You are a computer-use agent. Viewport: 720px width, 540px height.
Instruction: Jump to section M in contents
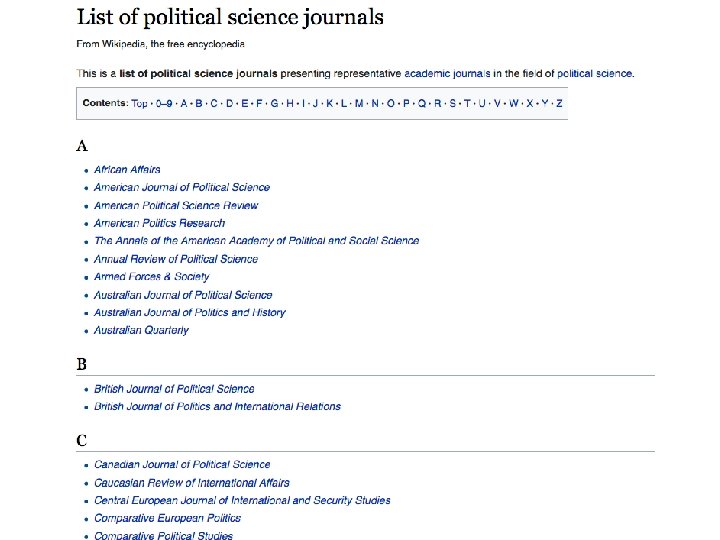pos(359,103)
